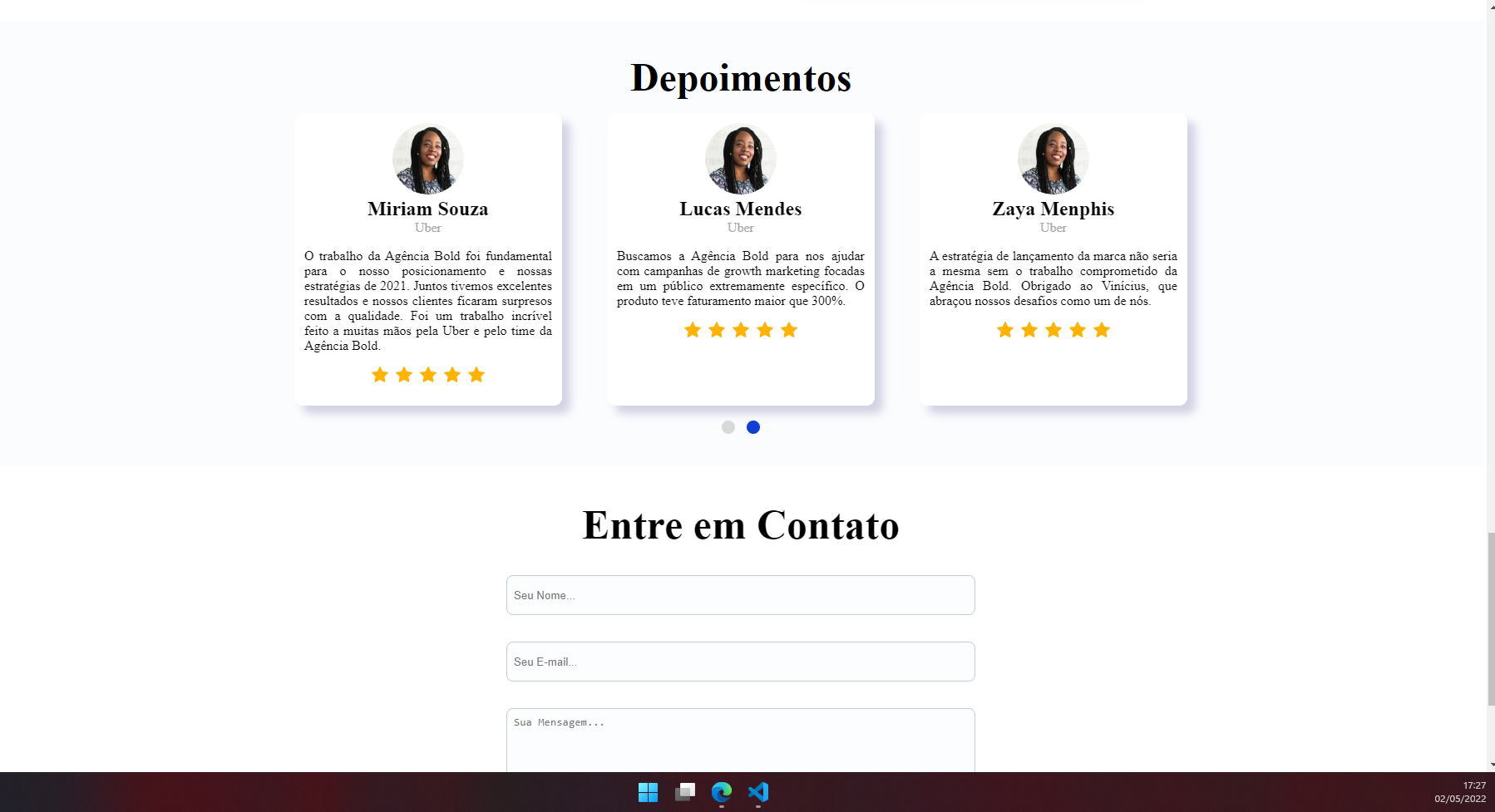The height and width of the screenshot is (812, 1495).
Task: Click the second star under Miriam Souza's testimonial
Action: 404,375
